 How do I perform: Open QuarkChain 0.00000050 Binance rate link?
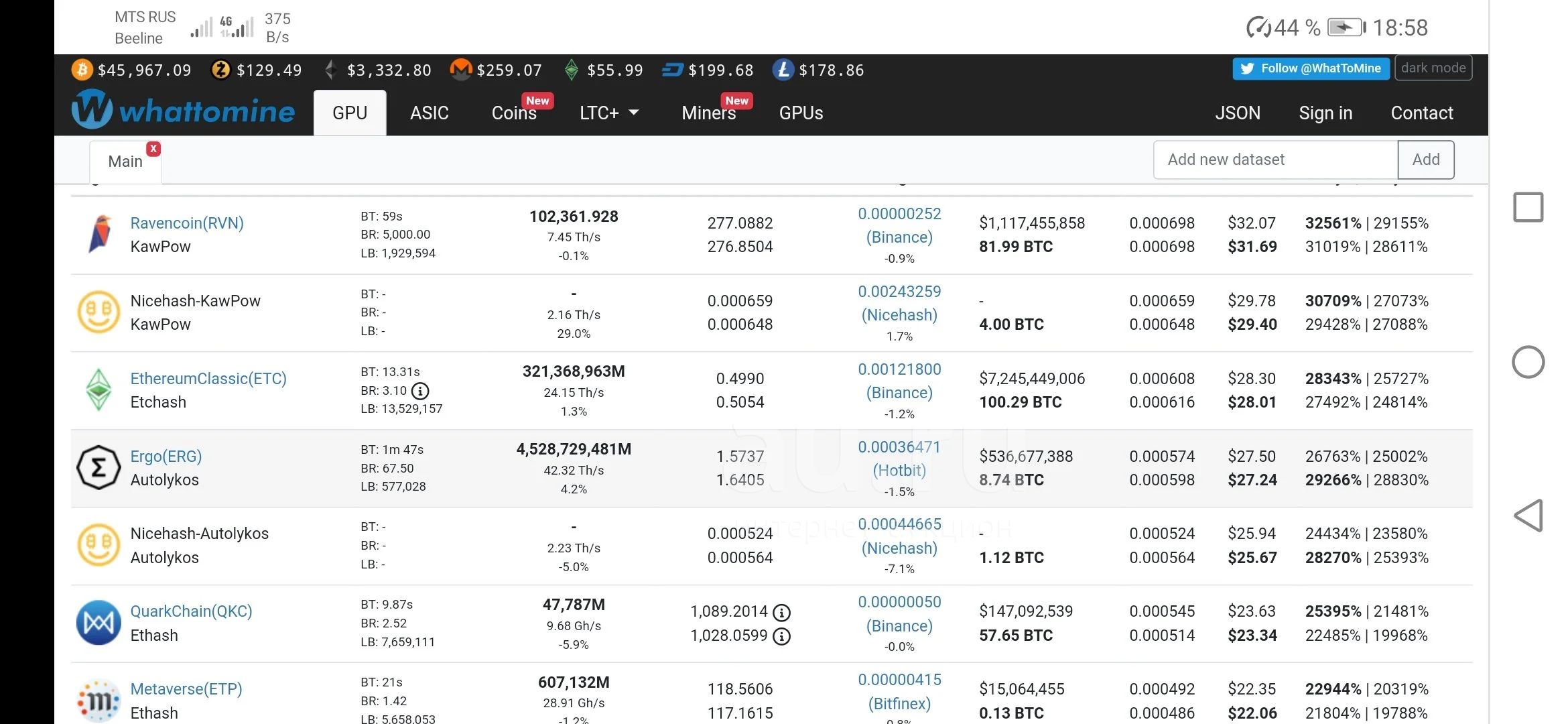[899, 614]
